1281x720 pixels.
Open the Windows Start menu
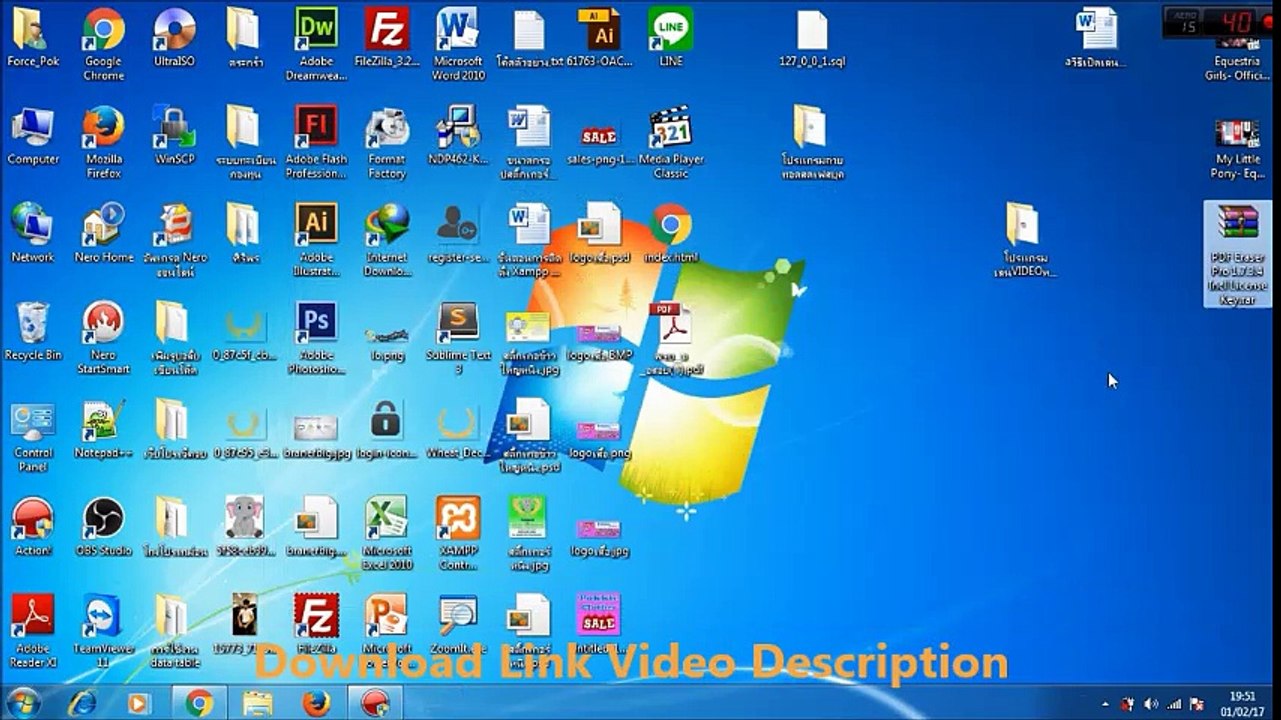pyautogui.click(x=23, y=703)
